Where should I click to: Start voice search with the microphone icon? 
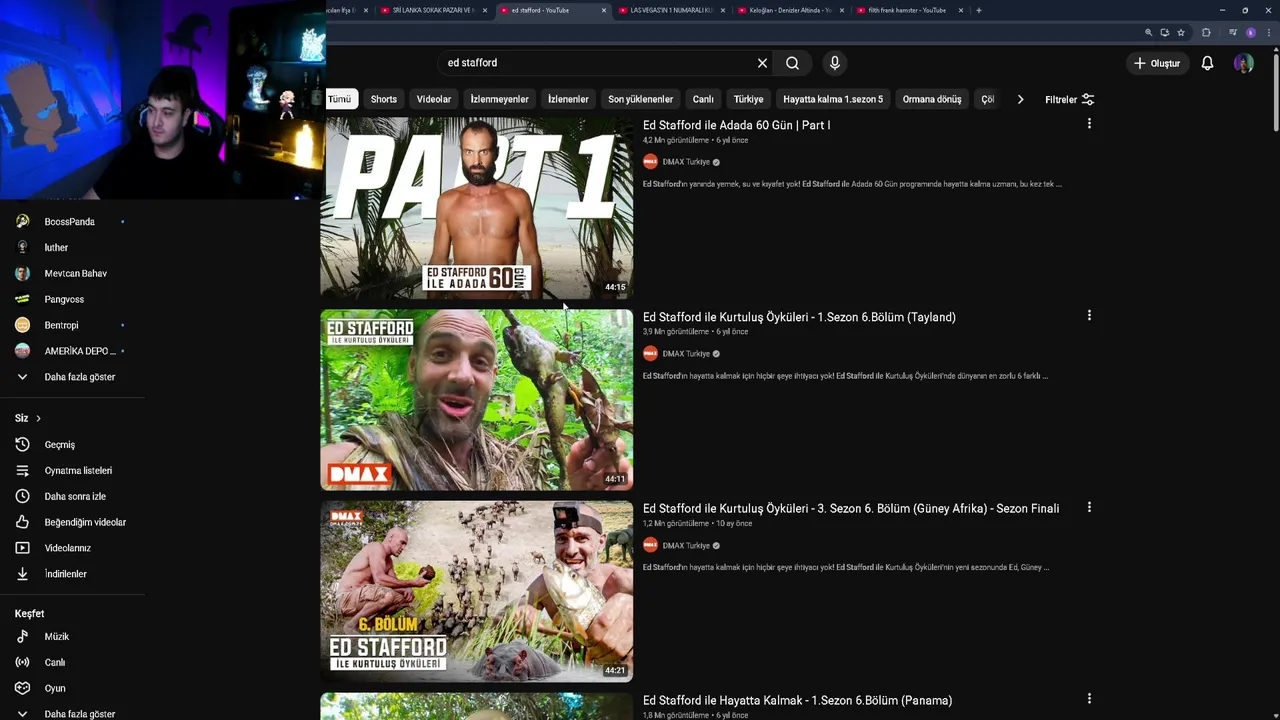[835, 63]
